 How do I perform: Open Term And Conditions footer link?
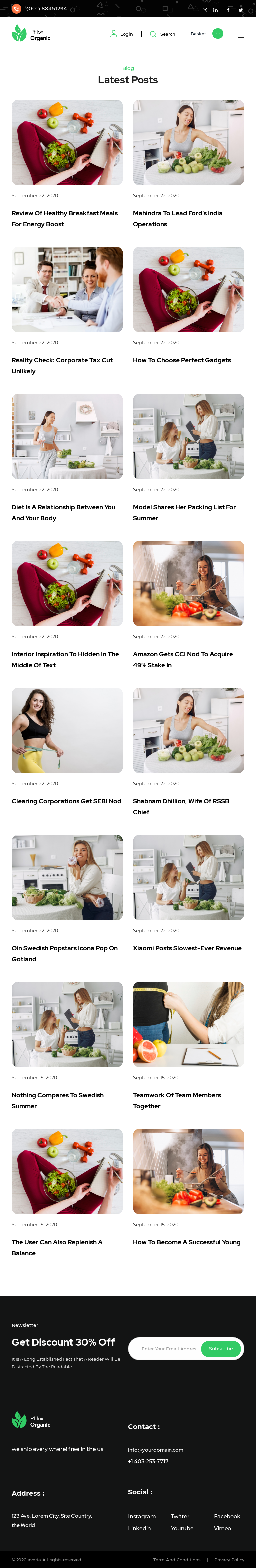click(177, 1559)
